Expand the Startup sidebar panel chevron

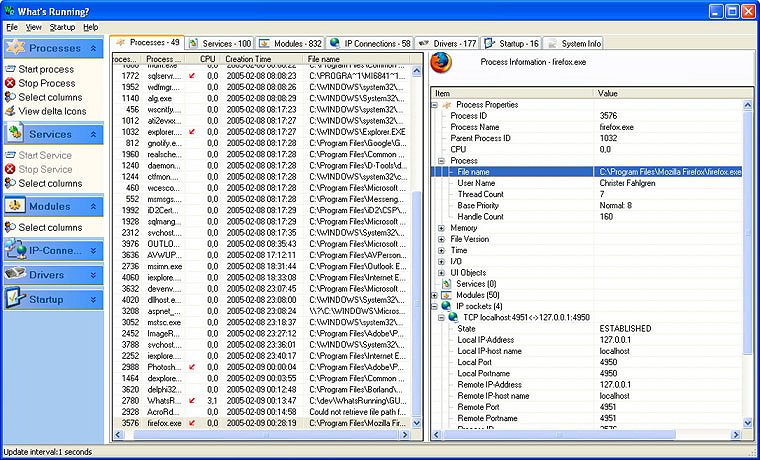[x=93, y=300]
